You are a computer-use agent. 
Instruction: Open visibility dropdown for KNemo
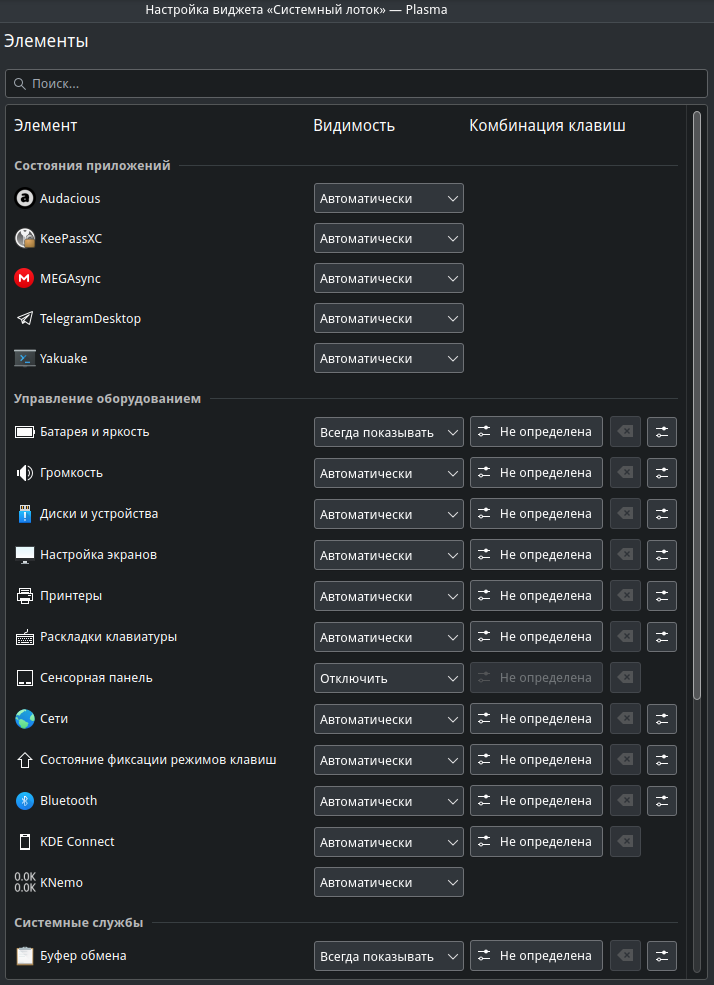click(x=388, y=883)
